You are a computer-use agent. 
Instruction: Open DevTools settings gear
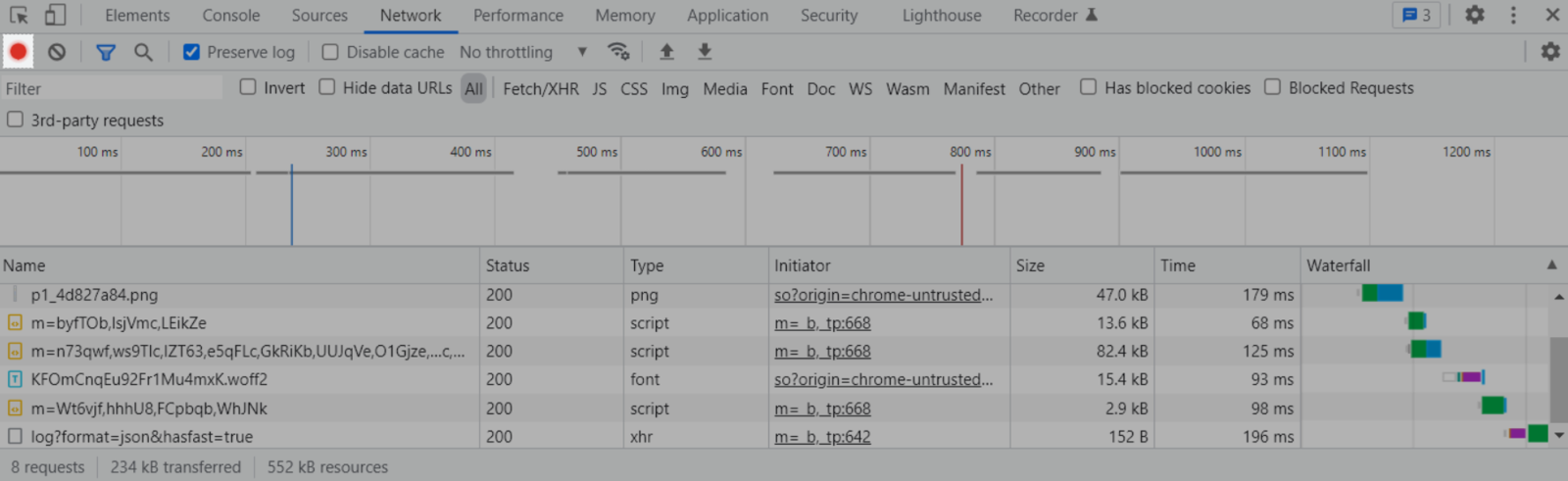point(1475,15)
